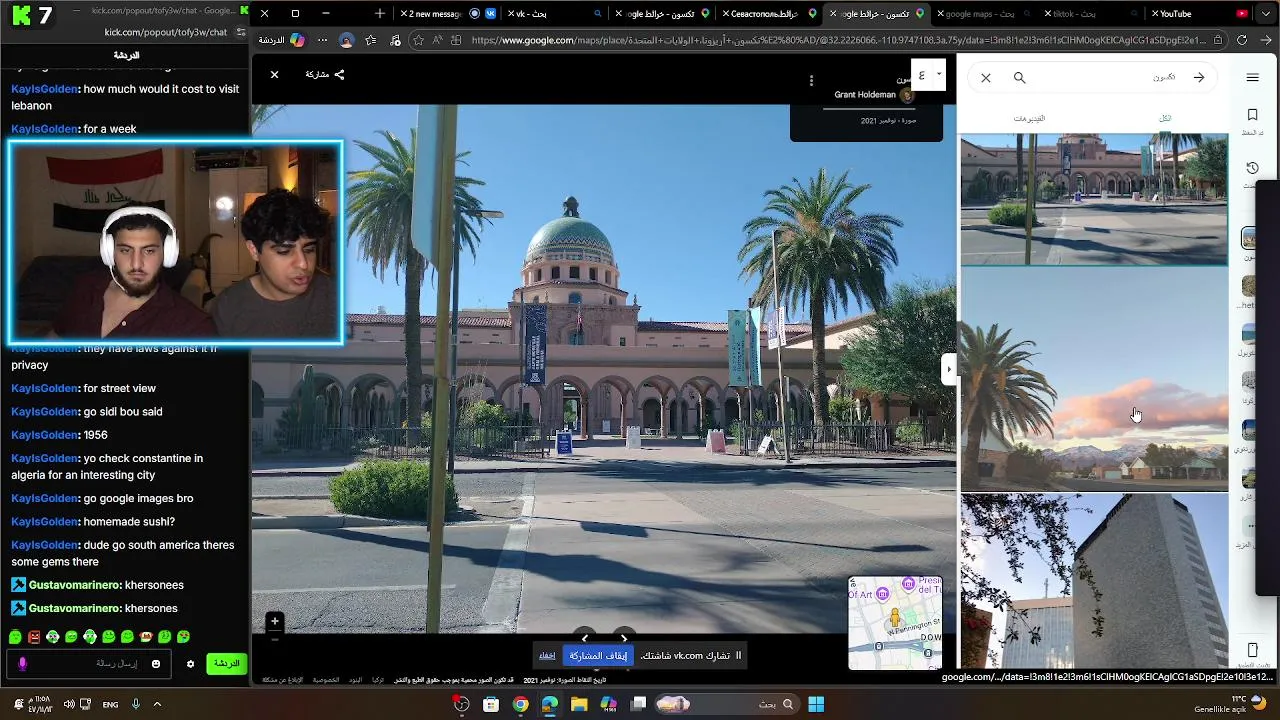Add page to favorites star icon

(419, 41)
